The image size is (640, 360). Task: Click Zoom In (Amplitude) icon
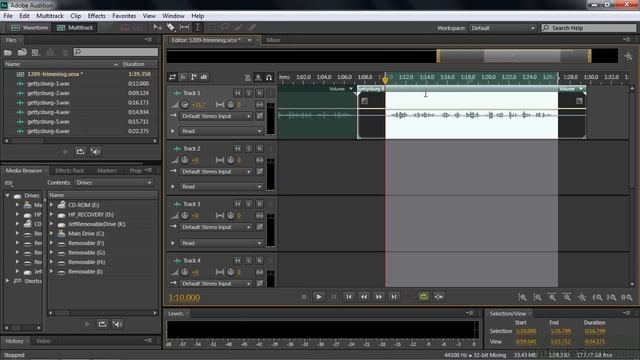coord(522,297)
